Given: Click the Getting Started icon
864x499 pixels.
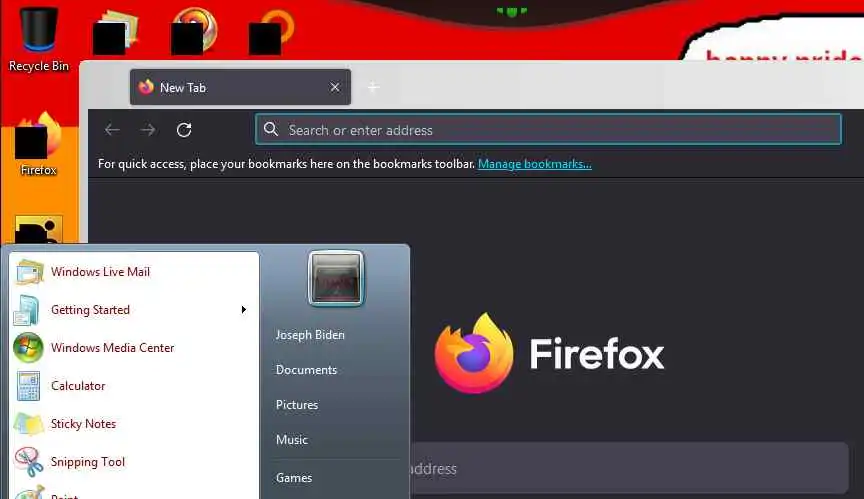Looking at the screenshot, I should (27, 310).
